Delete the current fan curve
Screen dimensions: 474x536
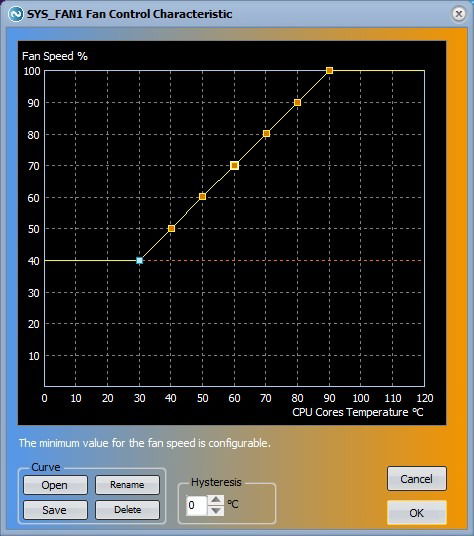pos(127,510)
